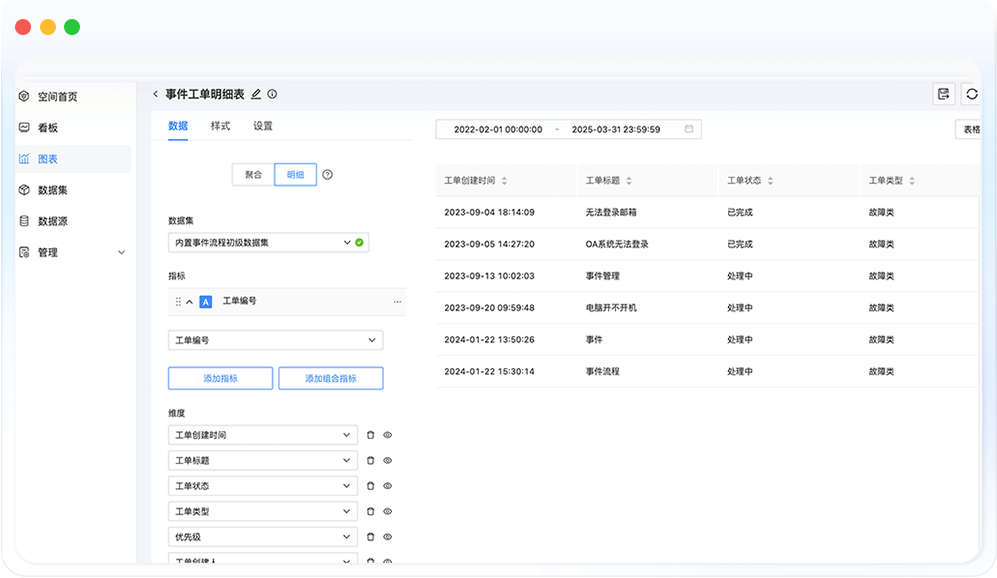The width and height of the screenshot is (997, 578).
Task: Click the export icon at top right
Action: click(943, 94)
